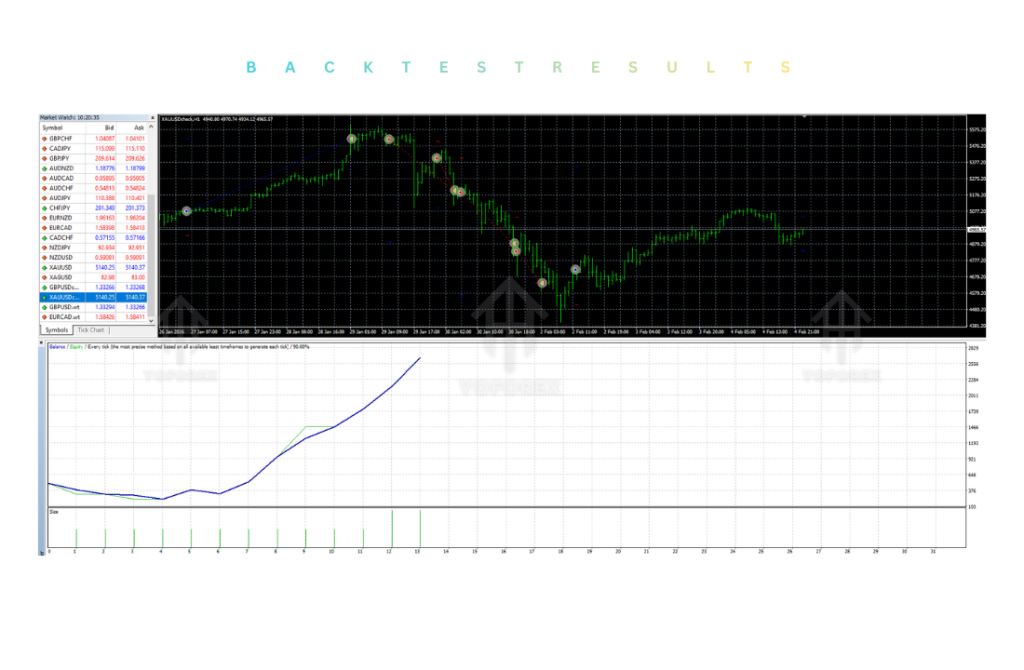Click the icon beside EURCAD.srt
The height and width of the screenshot is (670, 1024).
point(46,314)
